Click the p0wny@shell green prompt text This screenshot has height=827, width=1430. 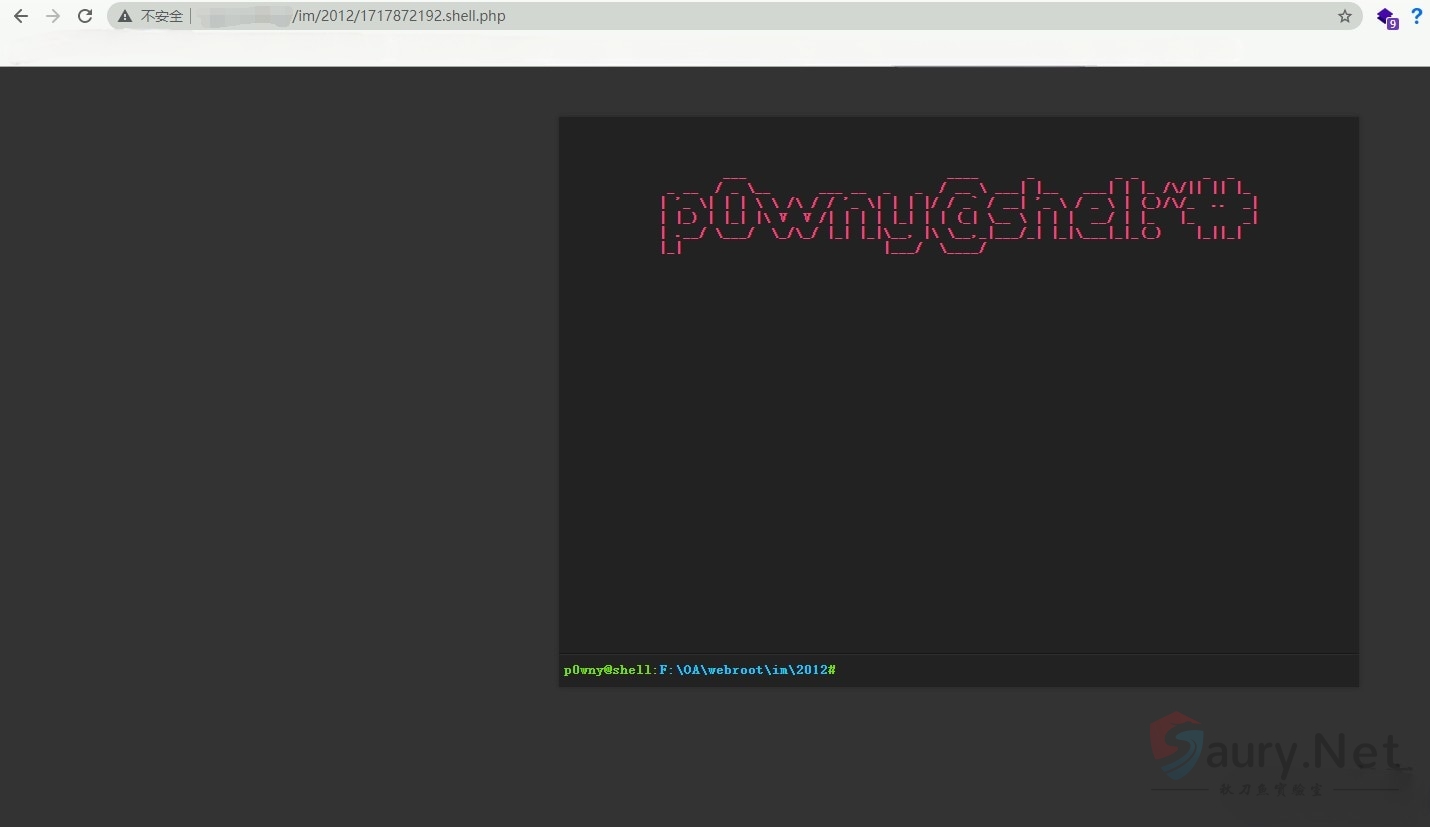(x=607, y=670)
